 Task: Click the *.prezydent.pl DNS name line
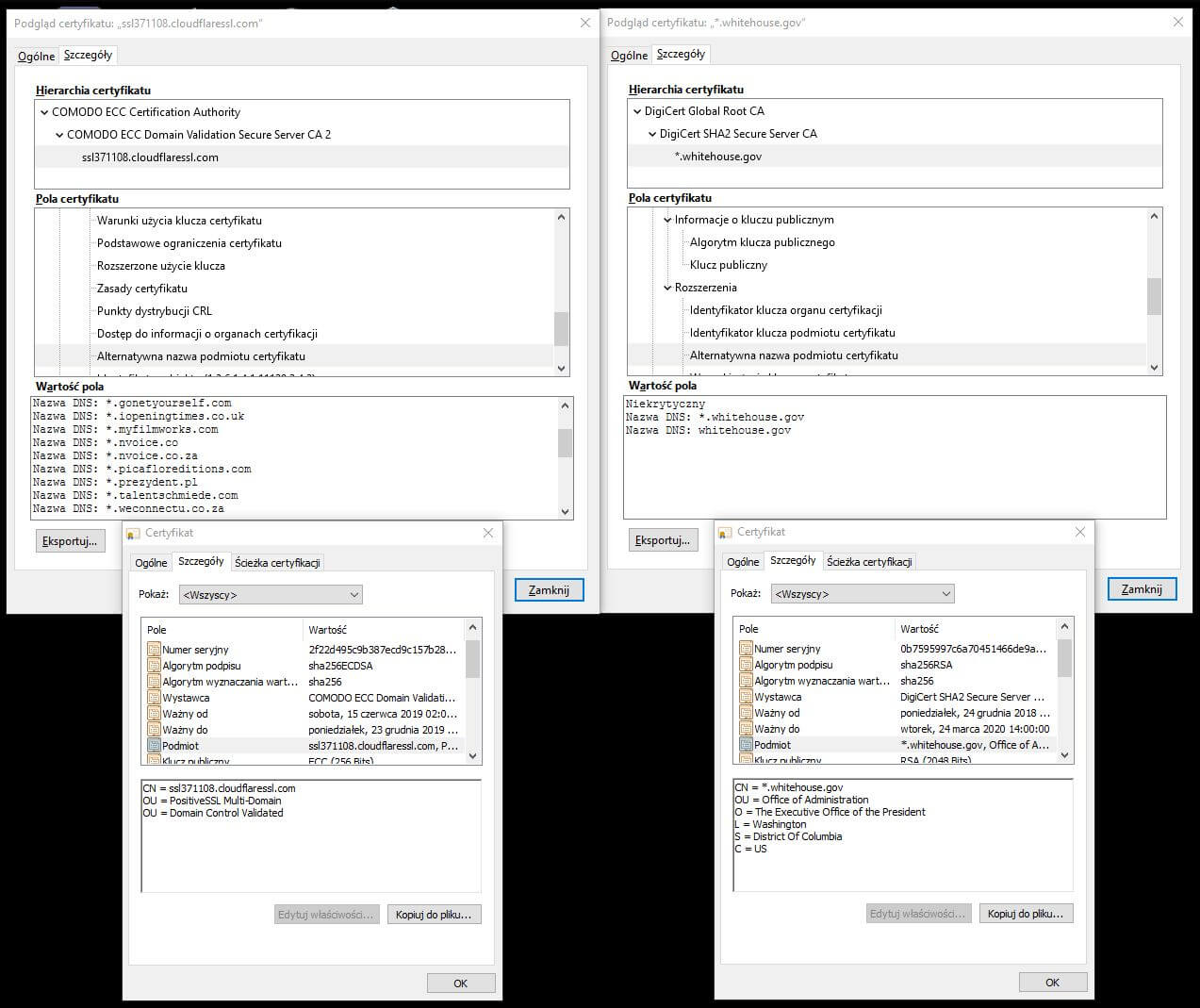[116, 482]
